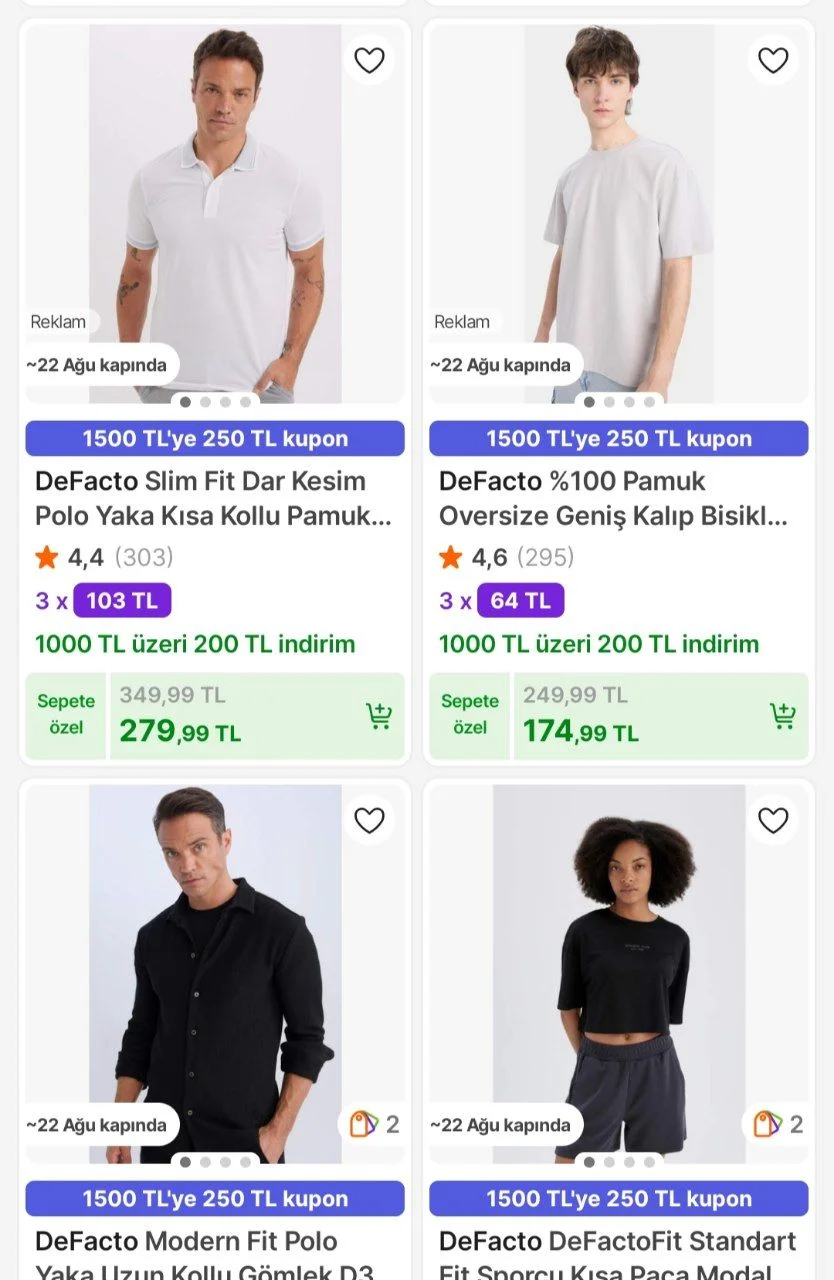The height and width of the screenshot is (1280, 834).
Task: Open the white polo shirt product image
Action: 215,210
